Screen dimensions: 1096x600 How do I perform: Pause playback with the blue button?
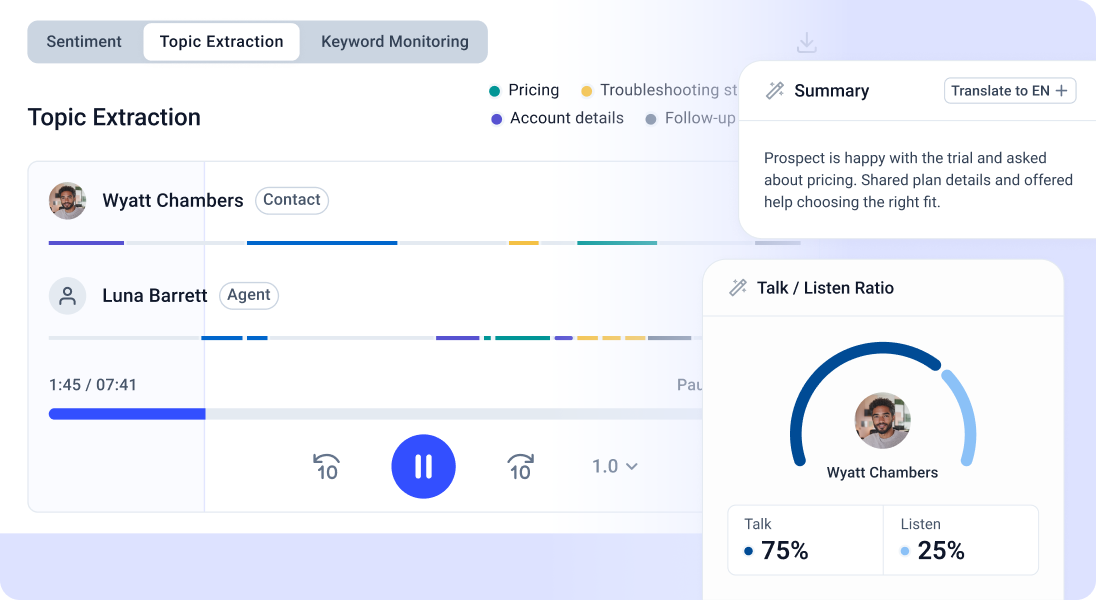click(x=423, y=466)
